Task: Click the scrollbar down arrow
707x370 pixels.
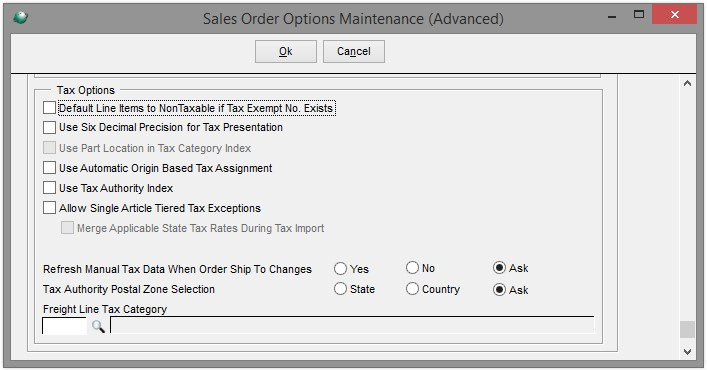Action: (x=687, y=352)
